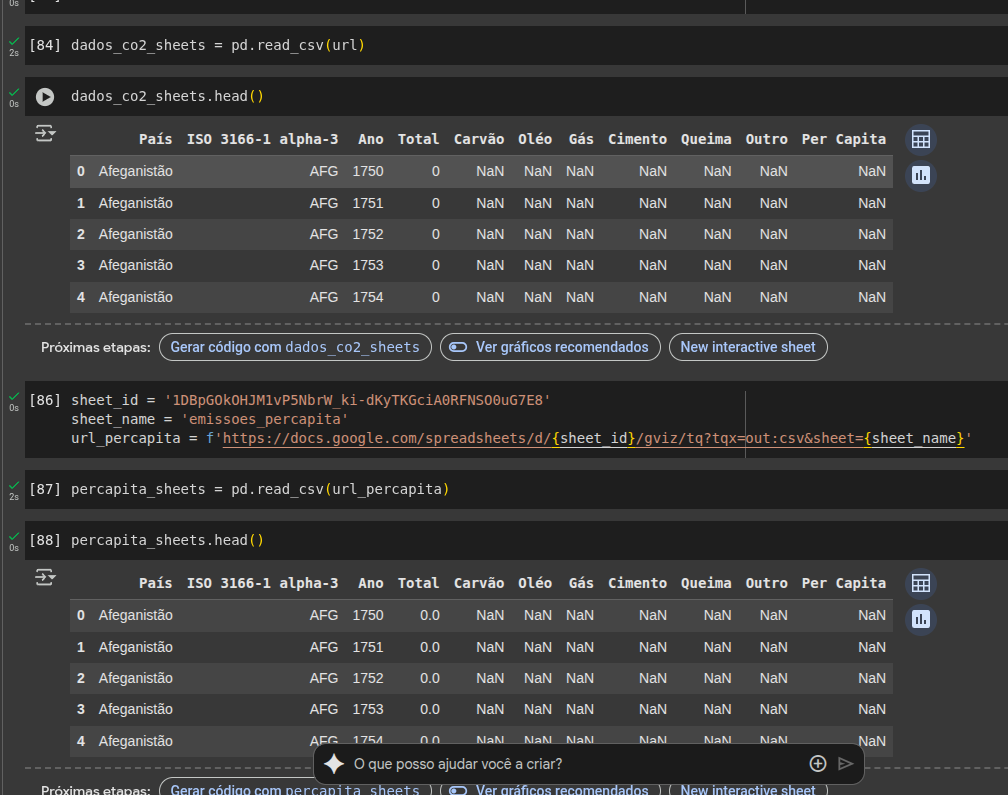Click the url_percapita variable in cell [86]
Viewport: 1008px width, 795px height.
125,438
